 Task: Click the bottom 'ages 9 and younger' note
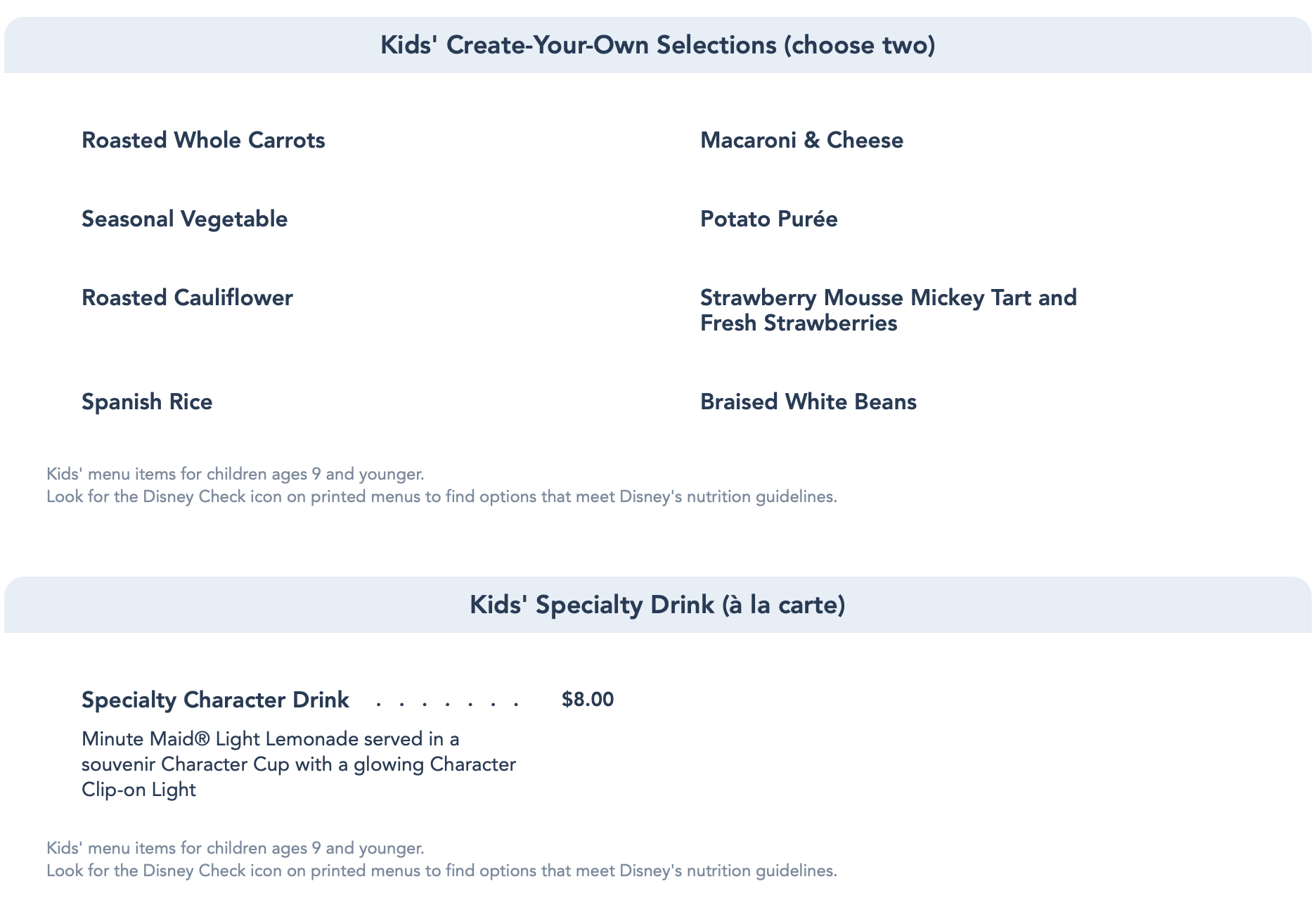tap(236, 849)
